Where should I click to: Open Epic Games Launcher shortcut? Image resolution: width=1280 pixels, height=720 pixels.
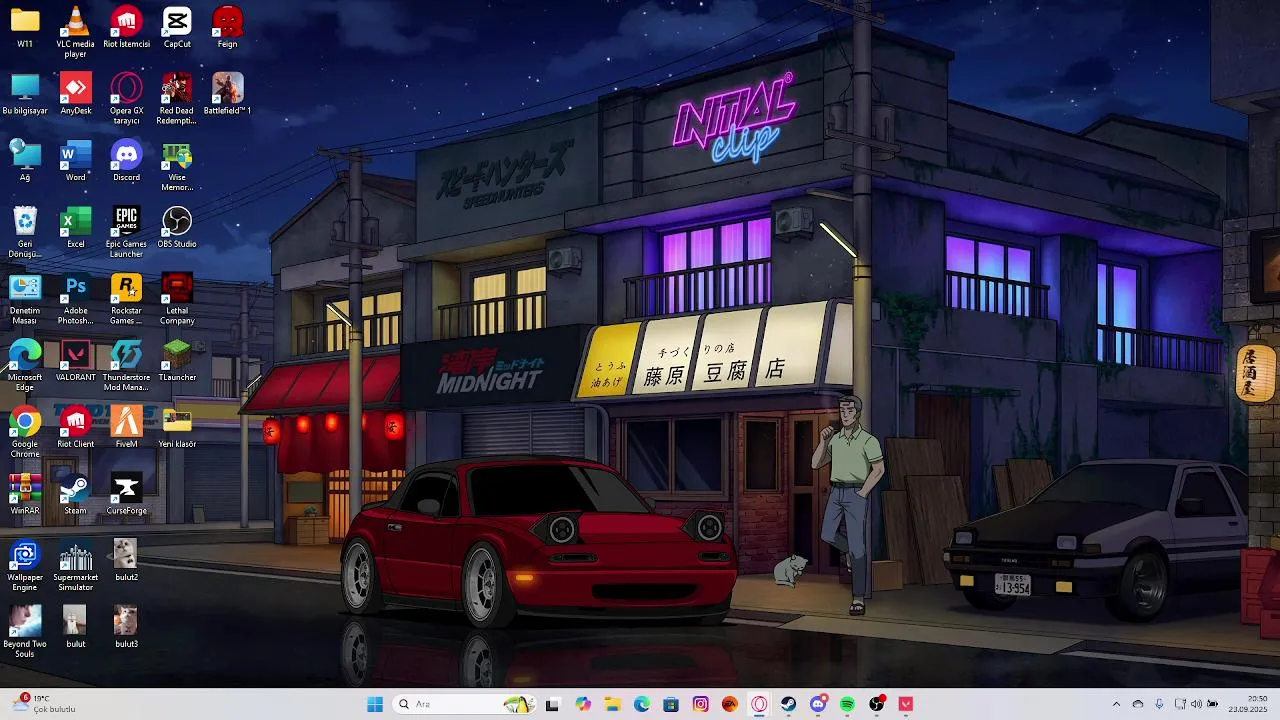(x=126, y=232)
